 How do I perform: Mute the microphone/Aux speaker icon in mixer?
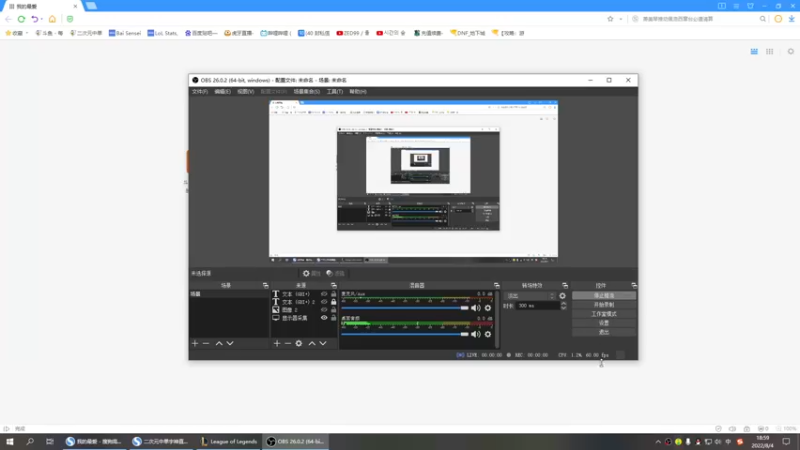[476, 308]
